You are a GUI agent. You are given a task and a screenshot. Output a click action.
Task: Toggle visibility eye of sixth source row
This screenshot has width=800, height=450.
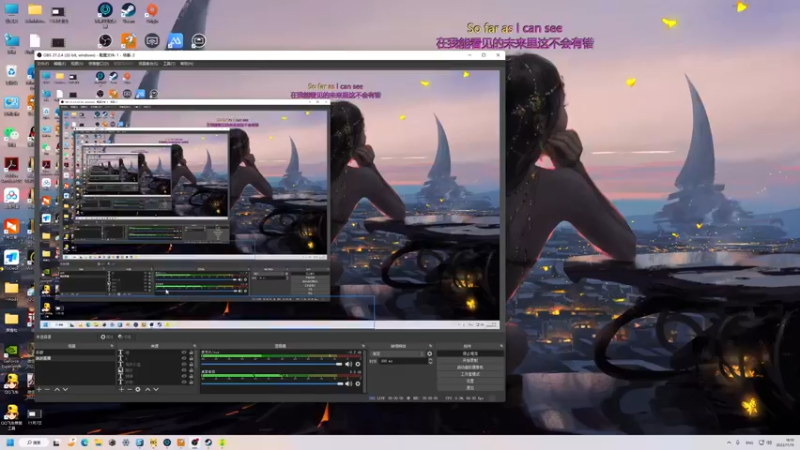click(184, 382)
